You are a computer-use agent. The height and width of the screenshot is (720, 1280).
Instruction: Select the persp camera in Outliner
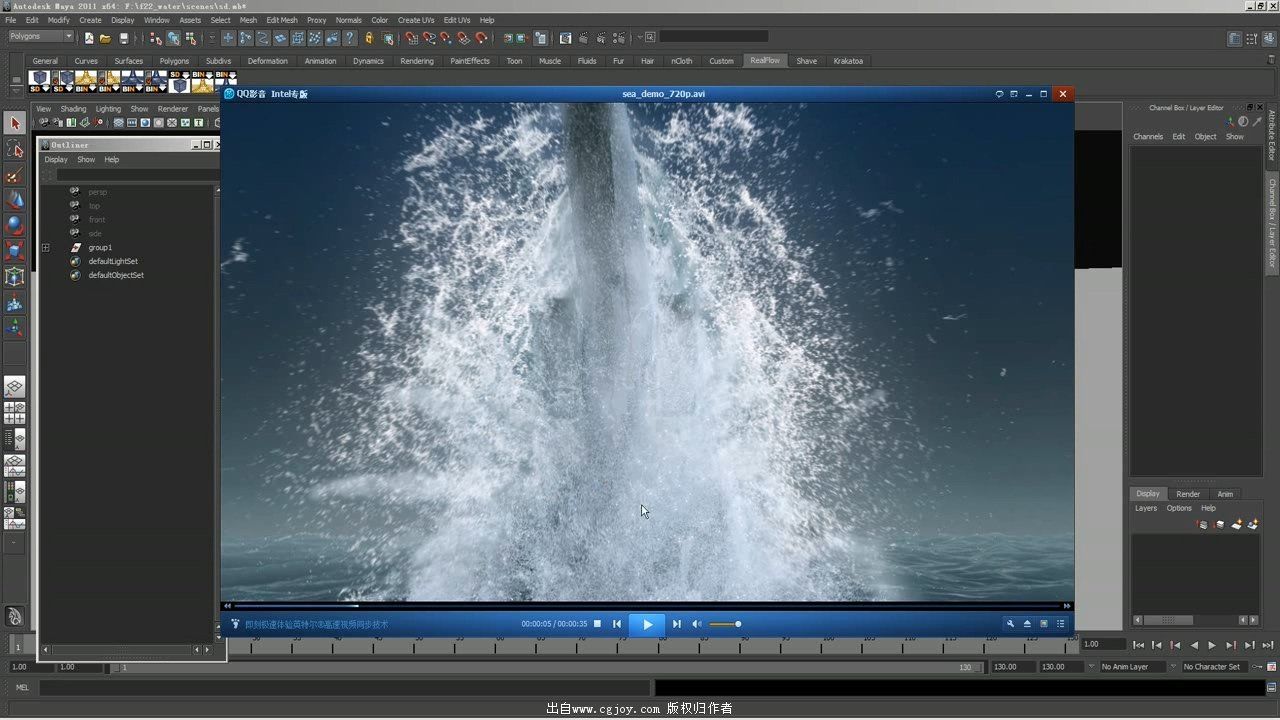(x=97, y=192)
